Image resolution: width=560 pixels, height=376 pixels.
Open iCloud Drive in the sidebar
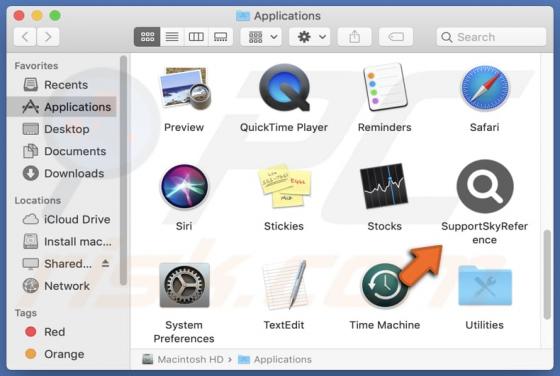[x=61, y=219]
